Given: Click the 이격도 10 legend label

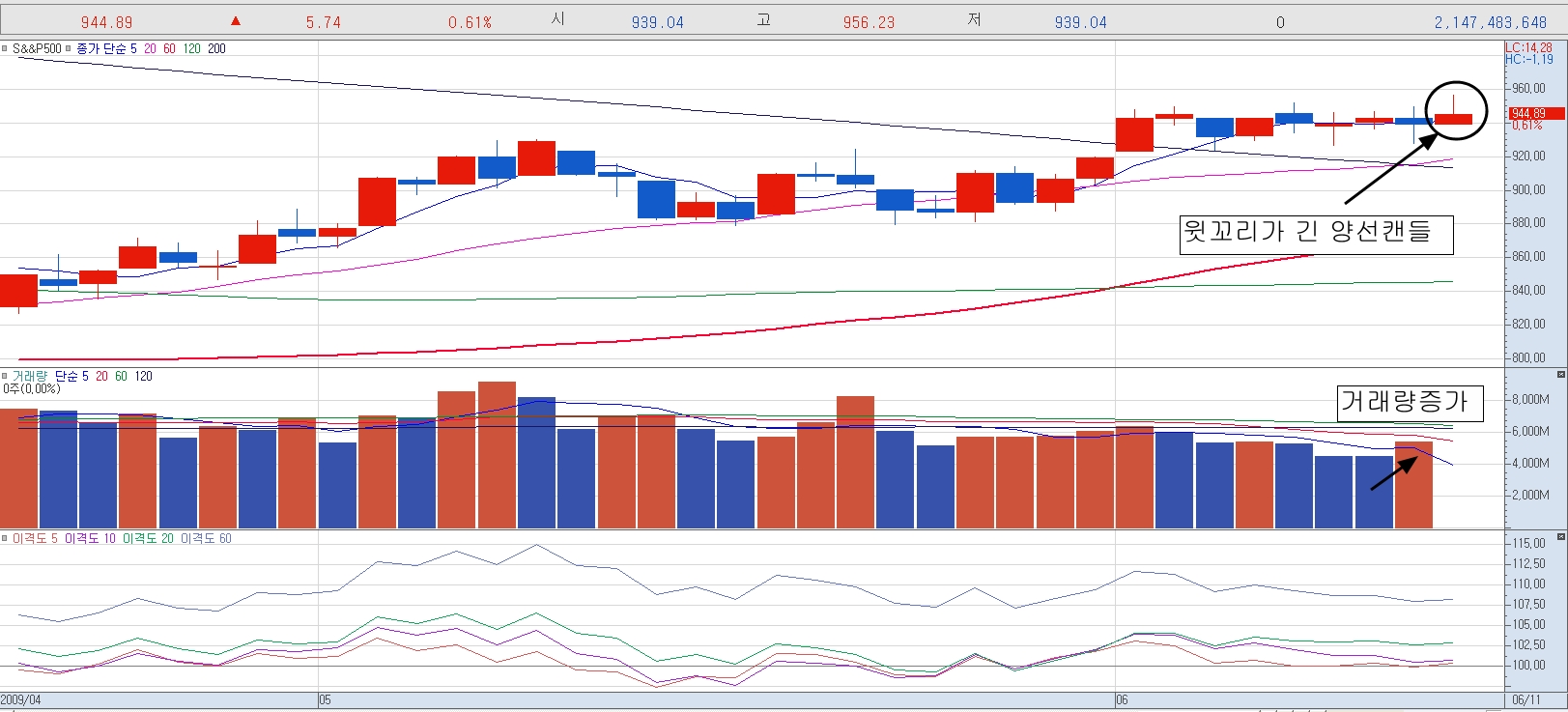Looking at the screenshot, I should tap(90, 538).
